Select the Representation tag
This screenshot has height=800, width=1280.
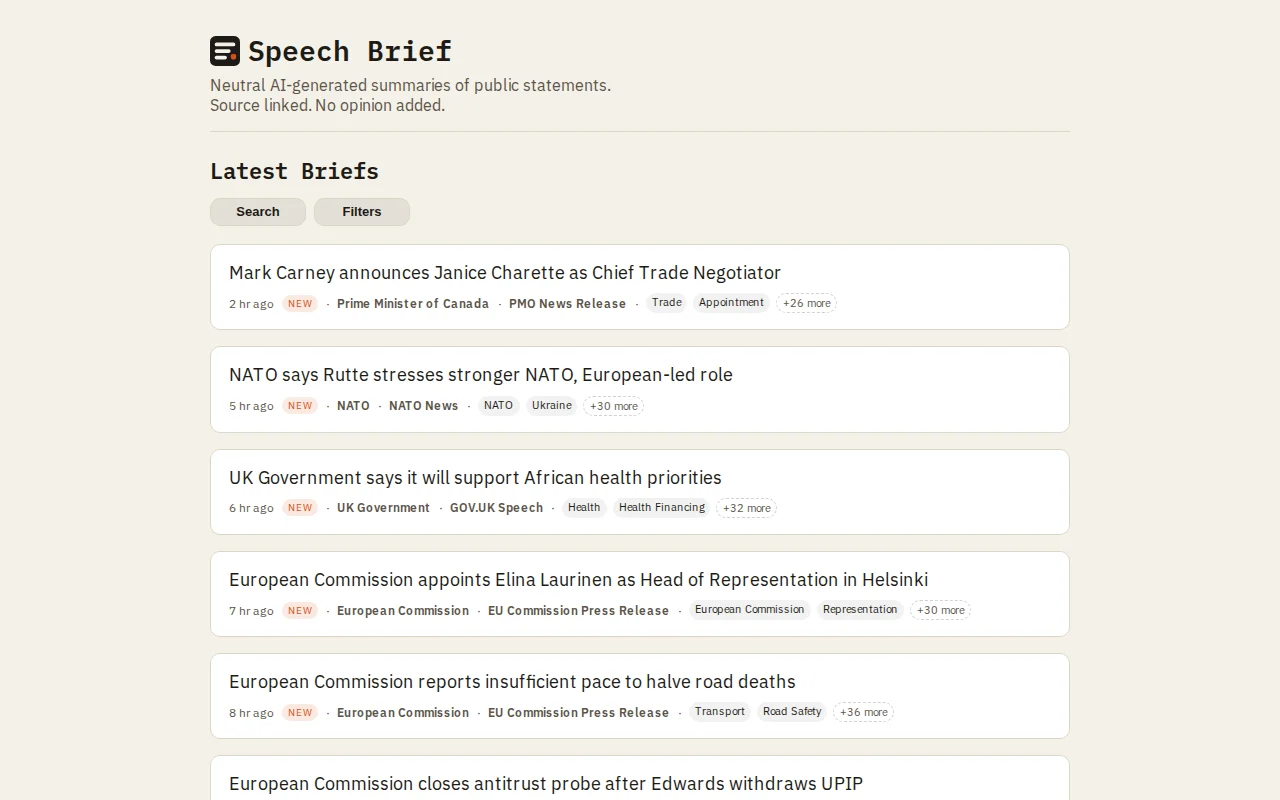pyautogui.click(x=860, y=610)
